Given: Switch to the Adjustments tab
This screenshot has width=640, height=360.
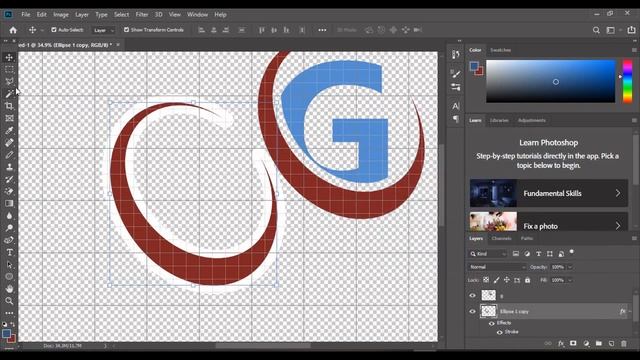Looking at the screenshot, I should point(531,120).
